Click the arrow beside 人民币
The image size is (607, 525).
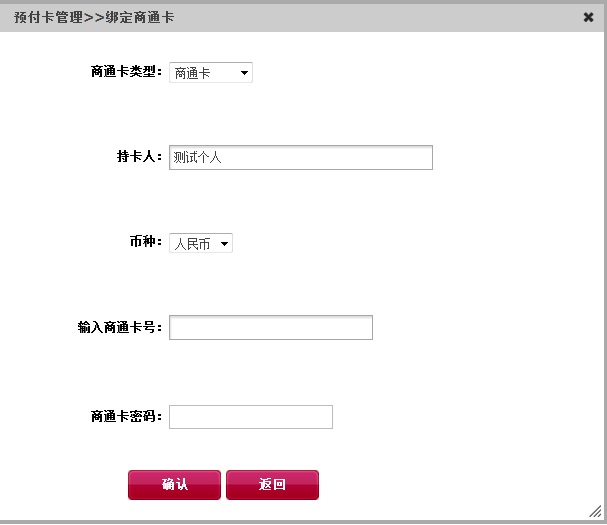pos(224,244)
